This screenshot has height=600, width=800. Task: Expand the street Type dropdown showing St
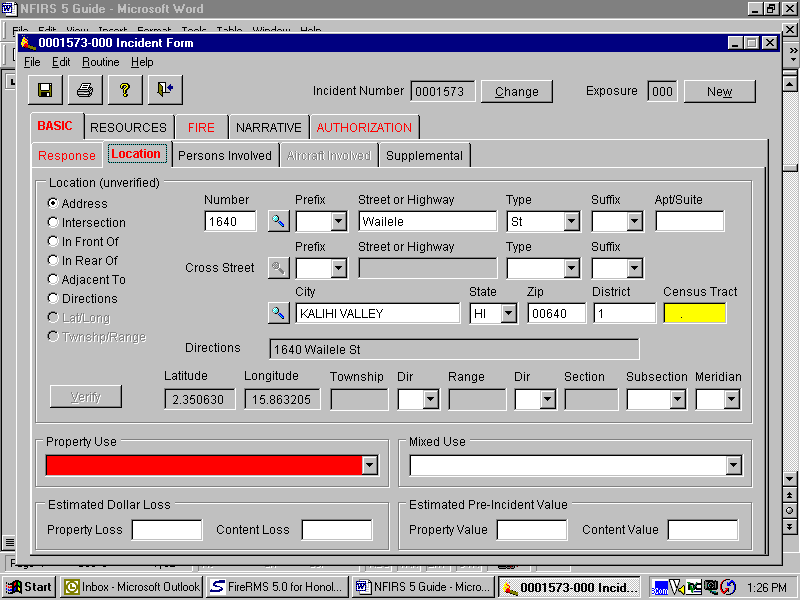tap(571, 221)
